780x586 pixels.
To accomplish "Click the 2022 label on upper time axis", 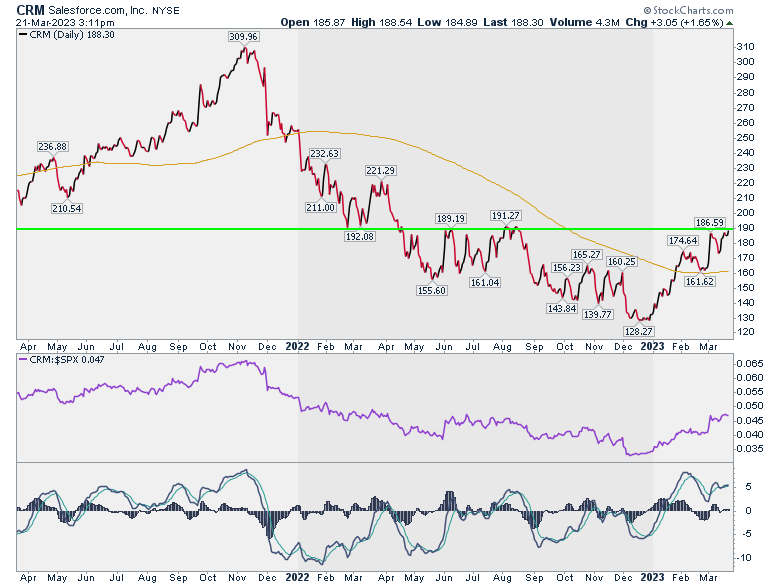I will (297, 346).
